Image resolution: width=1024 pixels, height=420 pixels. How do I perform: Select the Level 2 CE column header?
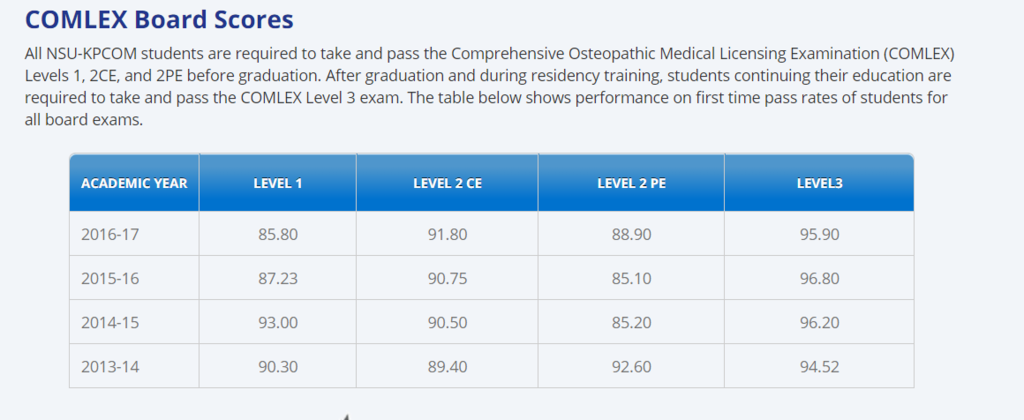point(447,183)
